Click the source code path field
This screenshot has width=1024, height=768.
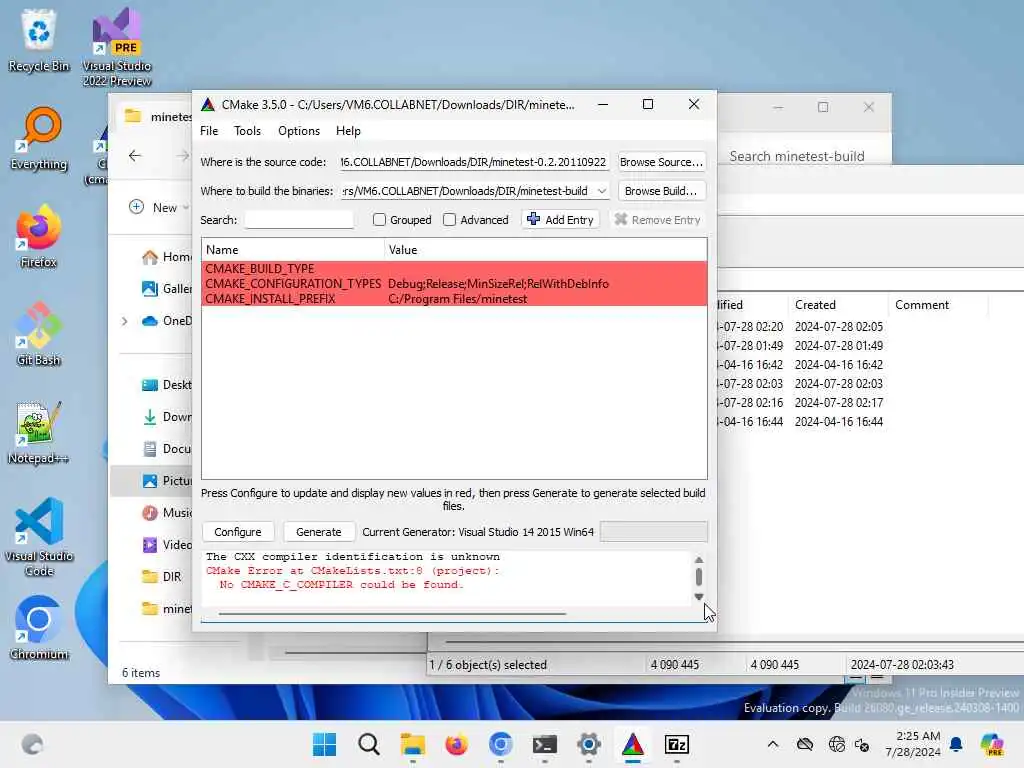[x=474, y=162]
